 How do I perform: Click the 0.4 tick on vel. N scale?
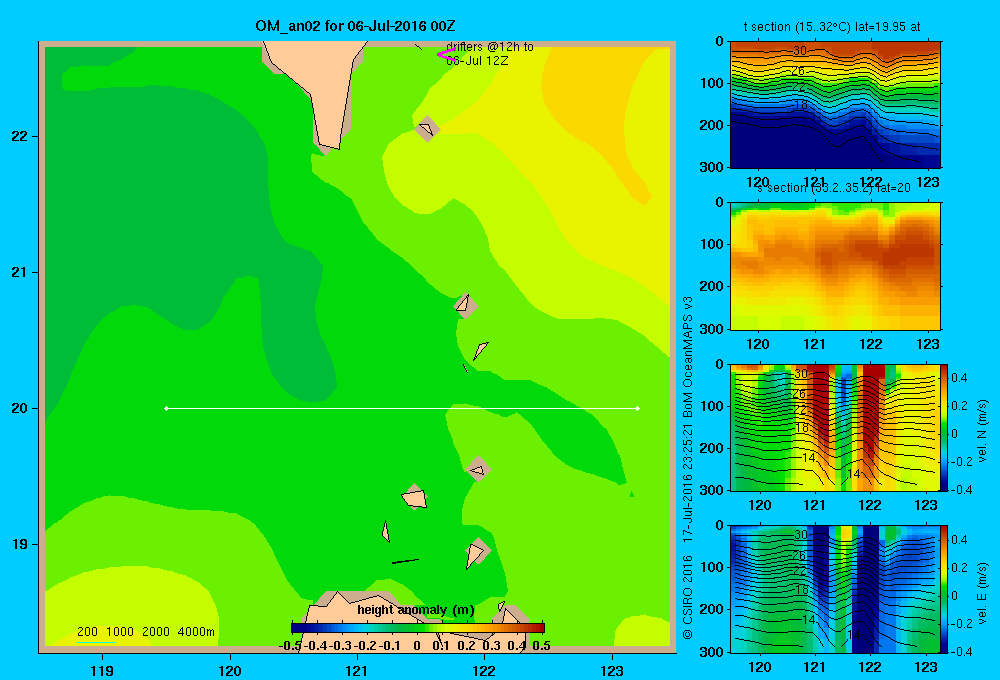coord(959,378)
